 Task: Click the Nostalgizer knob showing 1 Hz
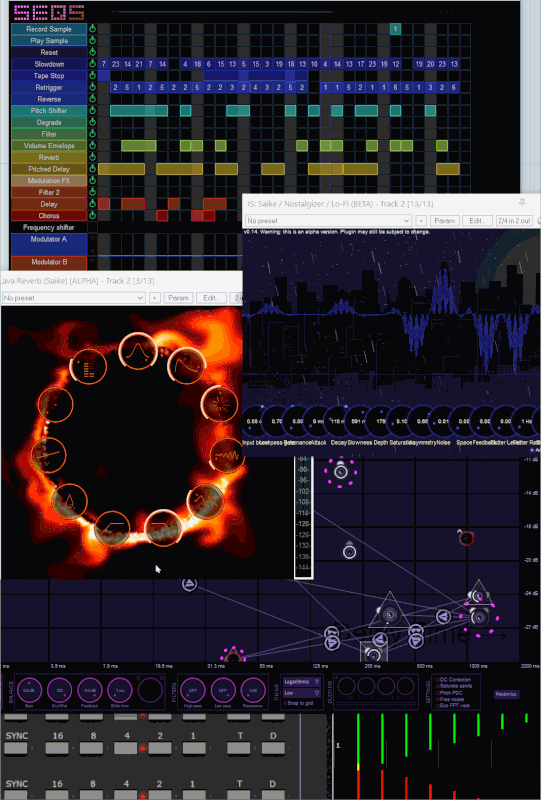(526, 421)
